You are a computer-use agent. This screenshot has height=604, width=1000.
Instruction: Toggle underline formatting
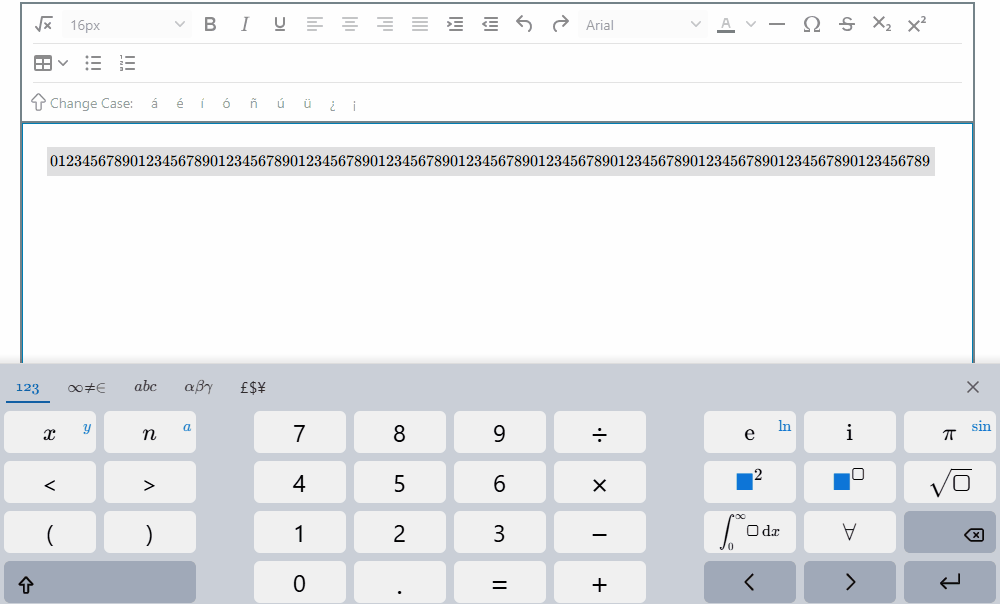click(279, 25)
